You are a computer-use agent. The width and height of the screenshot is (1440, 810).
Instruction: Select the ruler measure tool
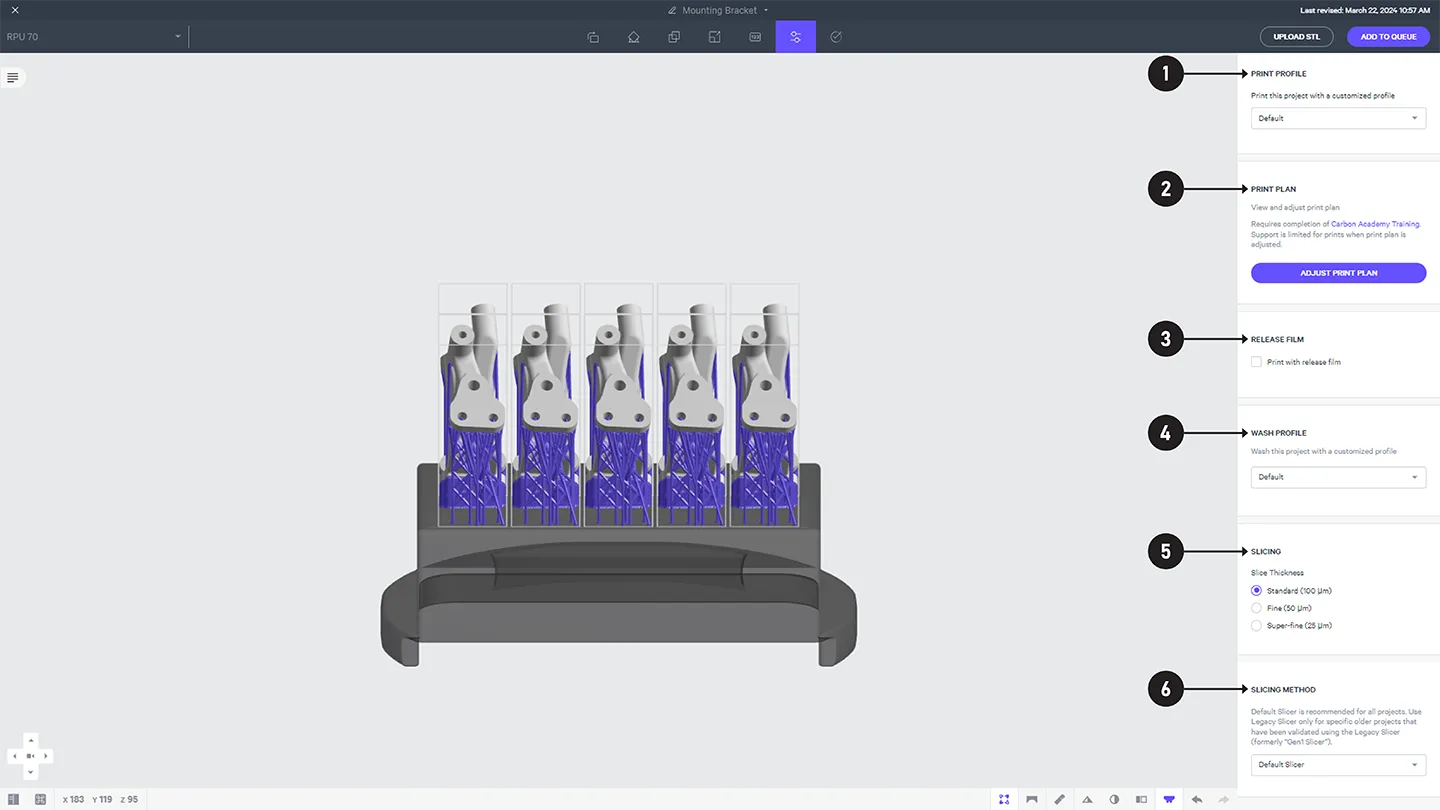1060,799
